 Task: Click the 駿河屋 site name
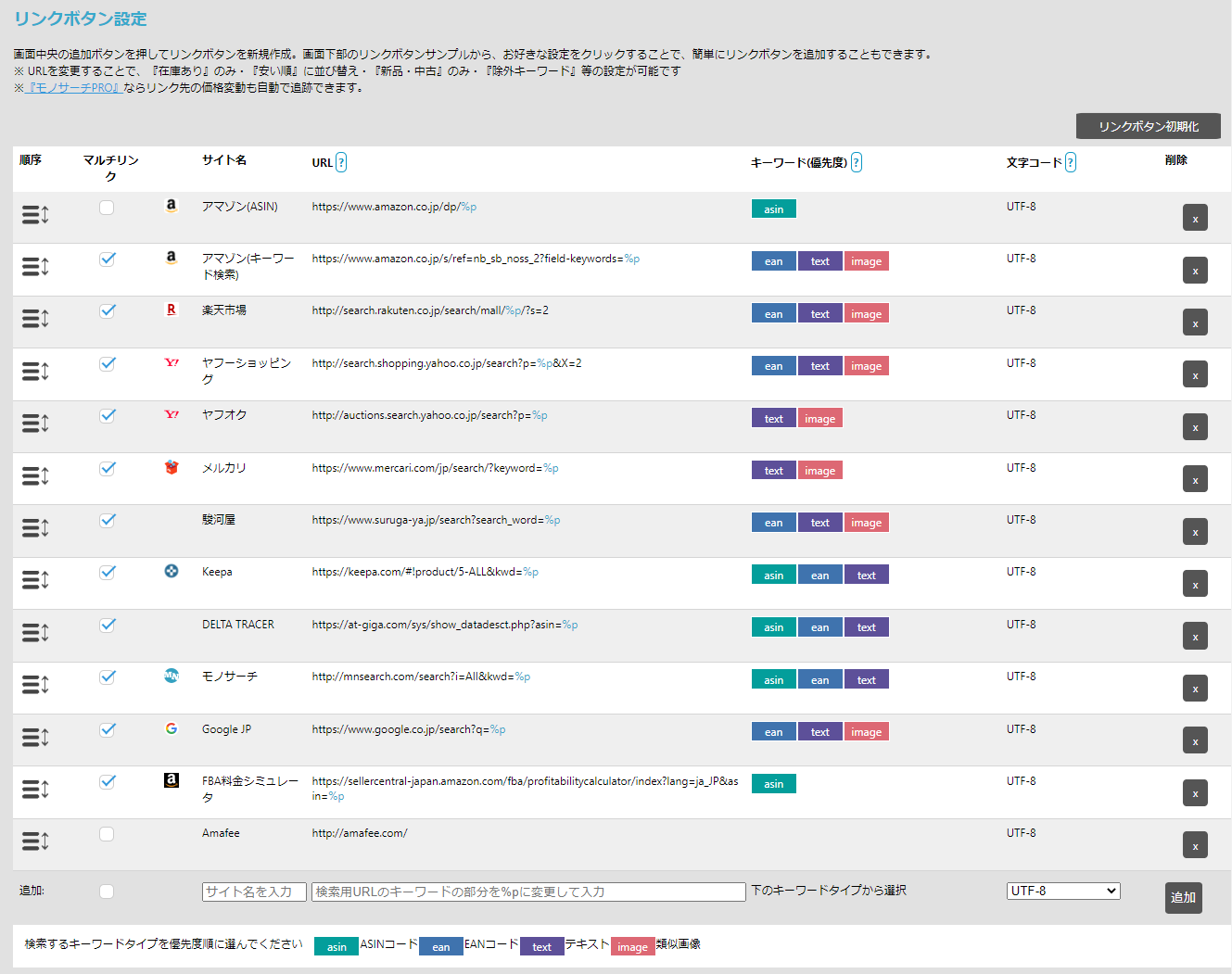point(219,520)
